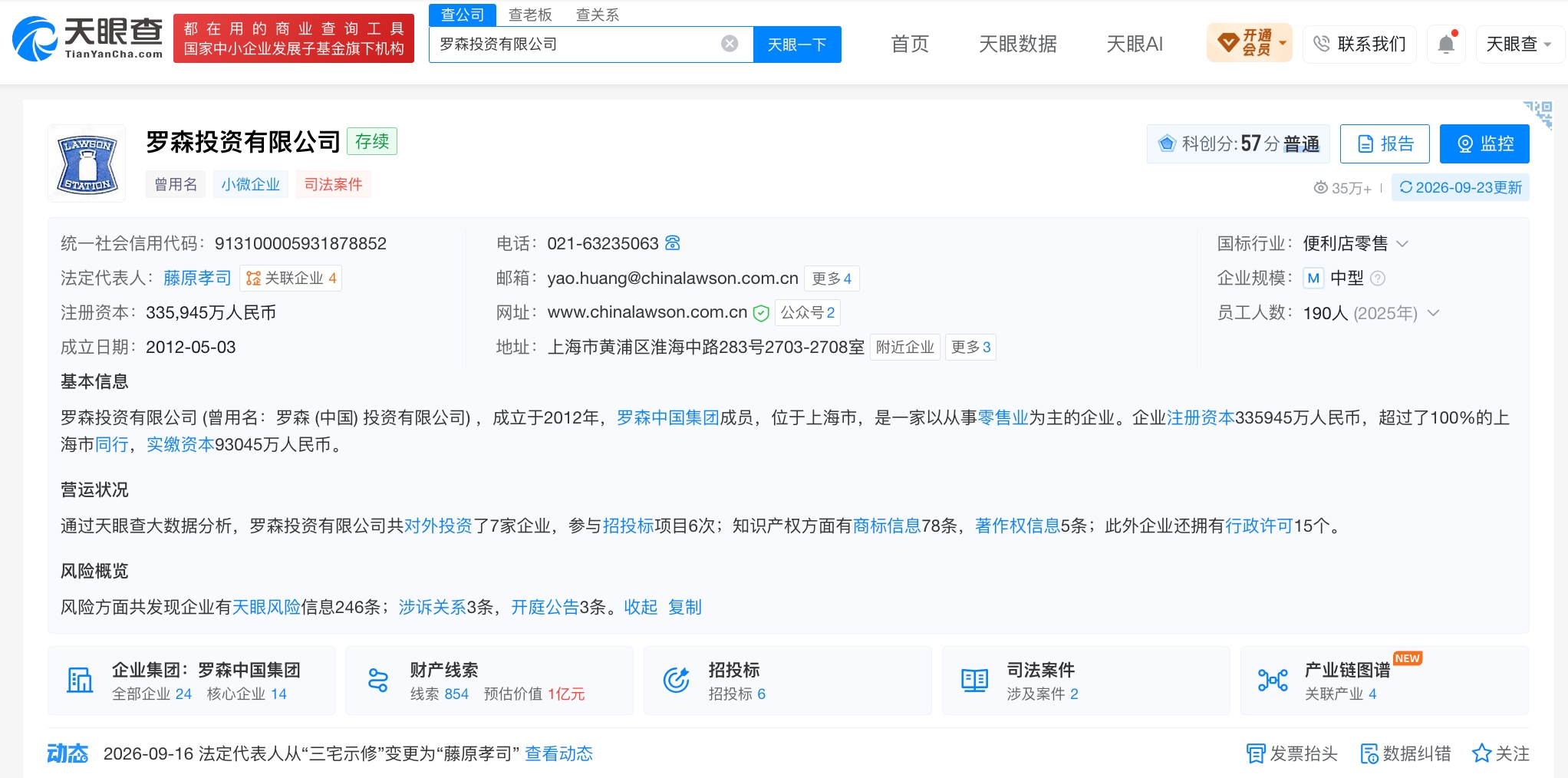The width and height of the screenshot is (1568, 778).
Task: Open the QR code icon at the page corner
Action: click(1538, 114)
